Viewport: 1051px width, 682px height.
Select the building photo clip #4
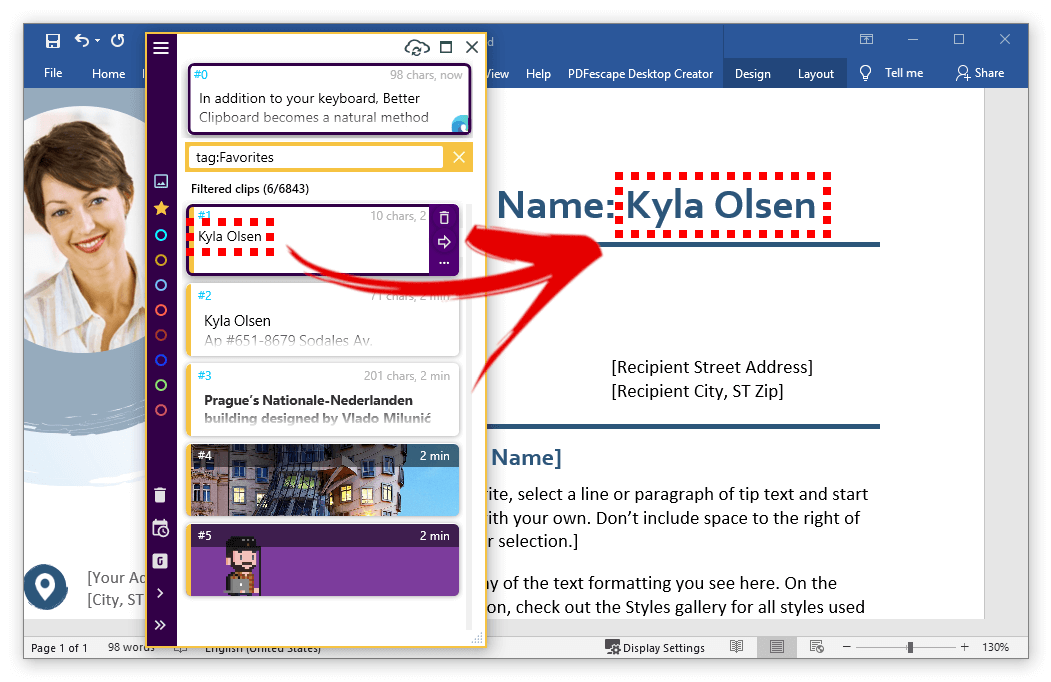322,479
